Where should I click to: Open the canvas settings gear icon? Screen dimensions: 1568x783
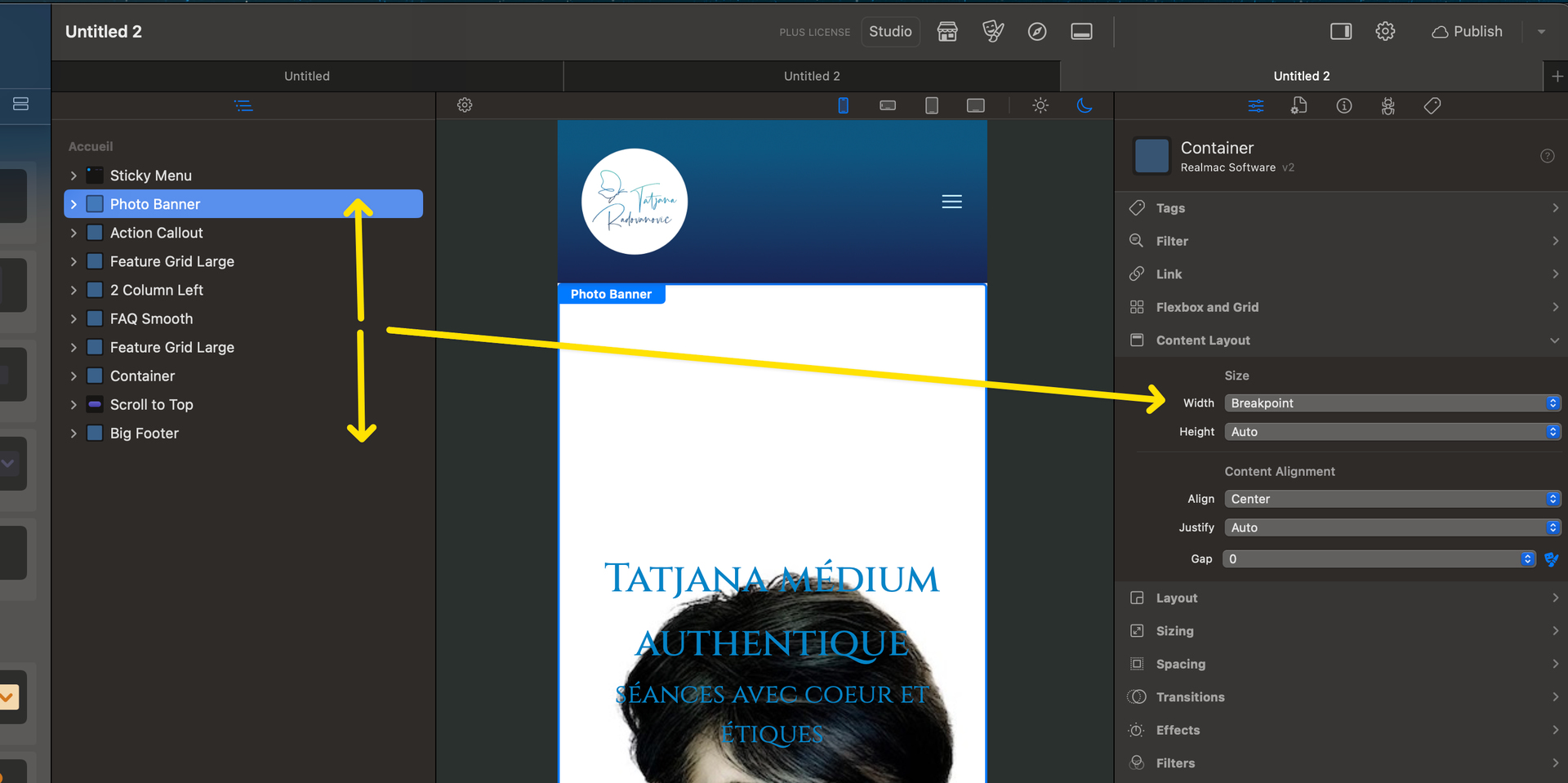(x=465, y=105)
